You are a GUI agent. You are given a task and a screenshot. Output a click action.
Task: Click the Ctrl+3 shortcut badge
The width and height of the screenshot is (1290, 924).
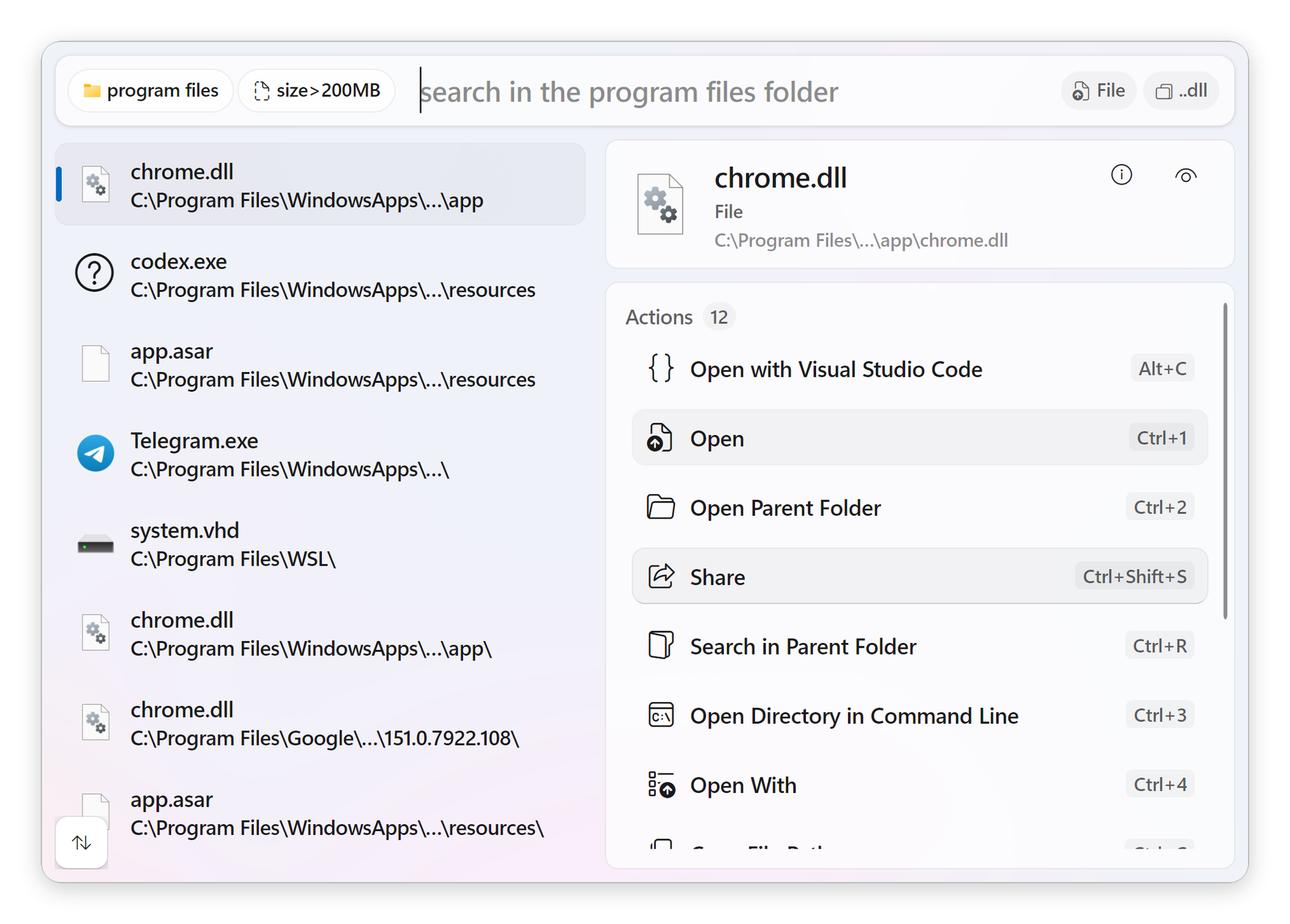[1160, 715]
